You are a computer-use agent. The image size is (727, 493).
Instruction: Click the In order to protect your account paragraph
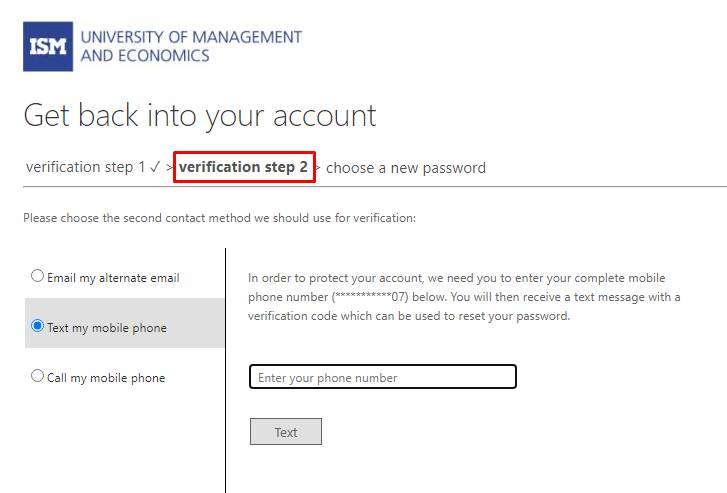pyautogui.click(x=464, y=297)
